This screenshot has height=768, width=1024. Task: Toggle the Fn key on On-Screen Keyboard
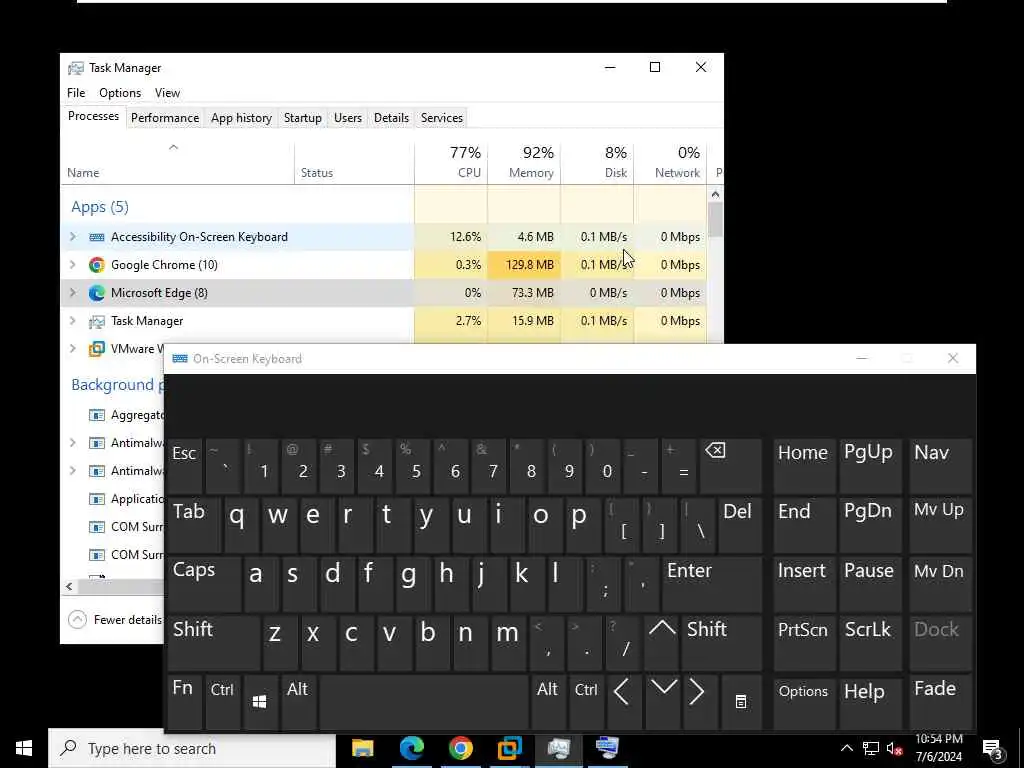[x=184, y=701]
